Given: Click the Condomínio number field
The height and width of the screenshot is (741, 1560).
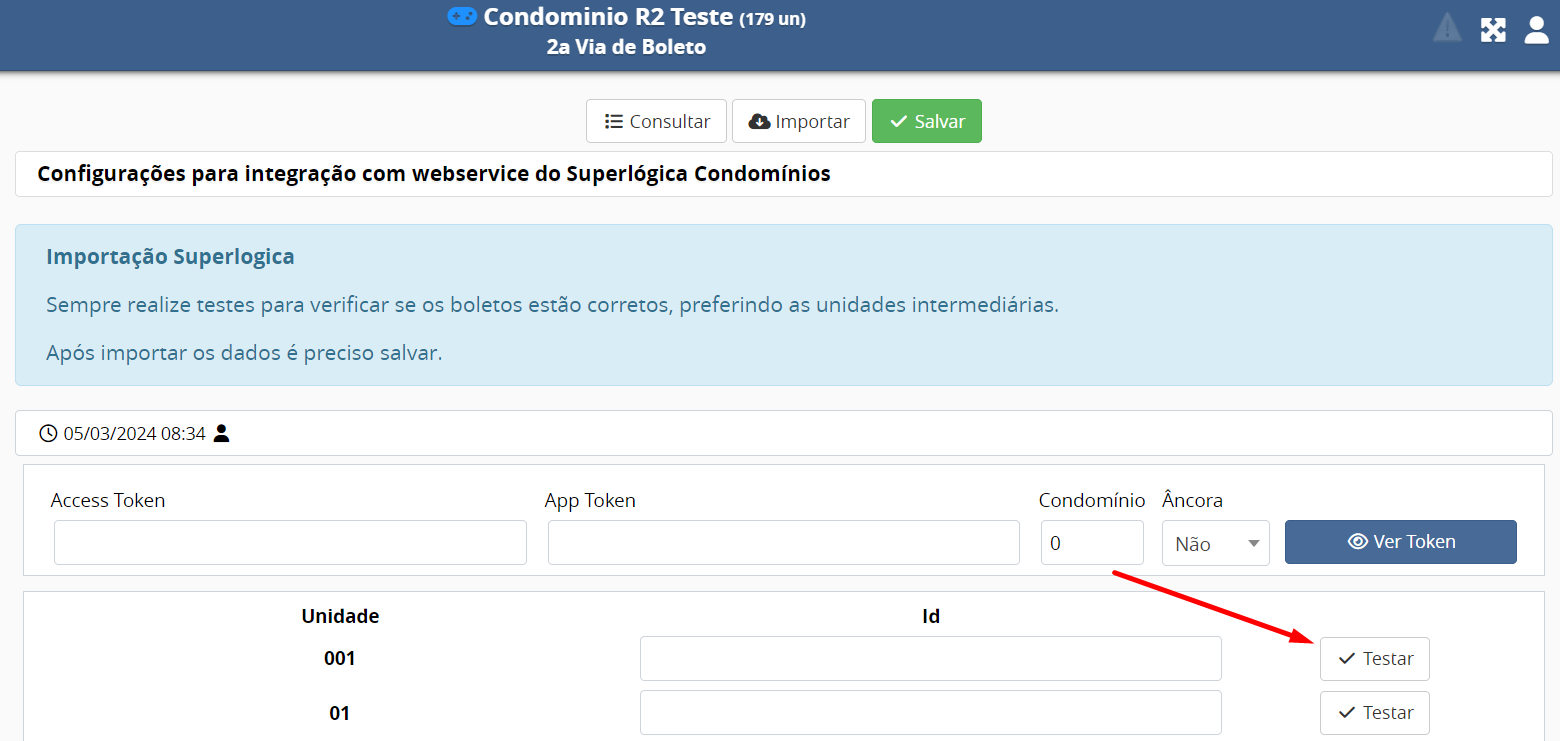Looking at the screenshot, I should click(x=1092, y=542).
